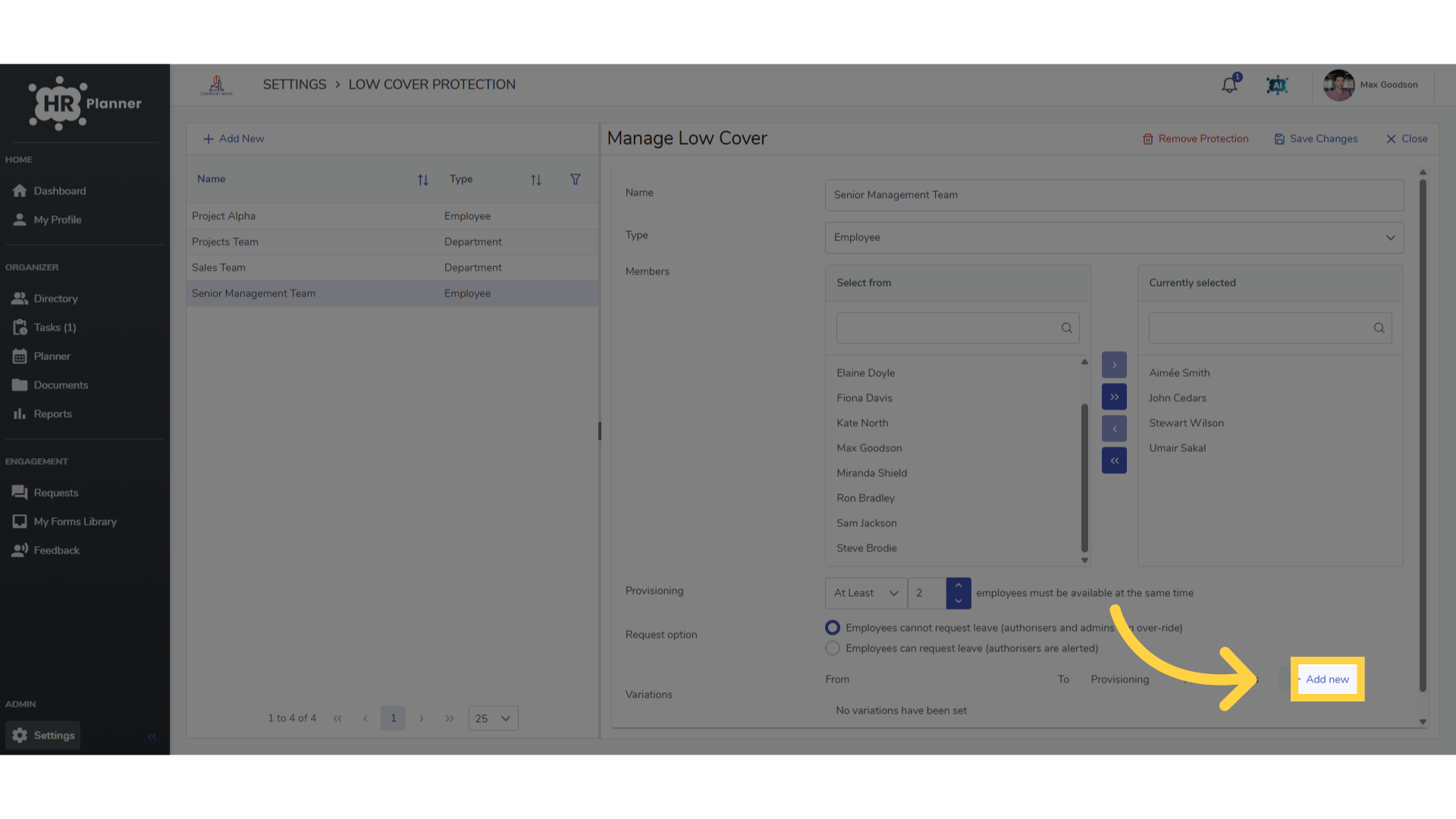Click search icon in Currently selected box
Screen dimensions: 1456x819
1379,328
